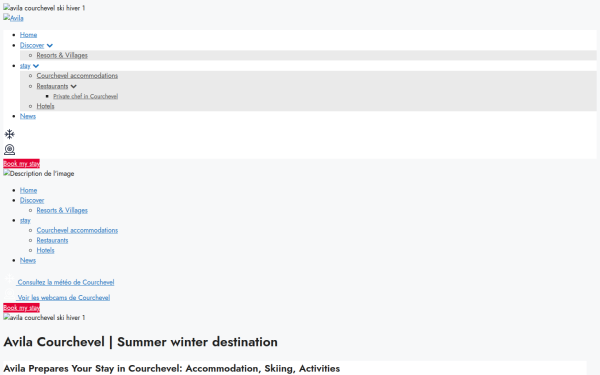This screenshot has width=600, height=375.
Task: Click the Avila logo image link
Action: pyautogui.click(x=13, y=18)
